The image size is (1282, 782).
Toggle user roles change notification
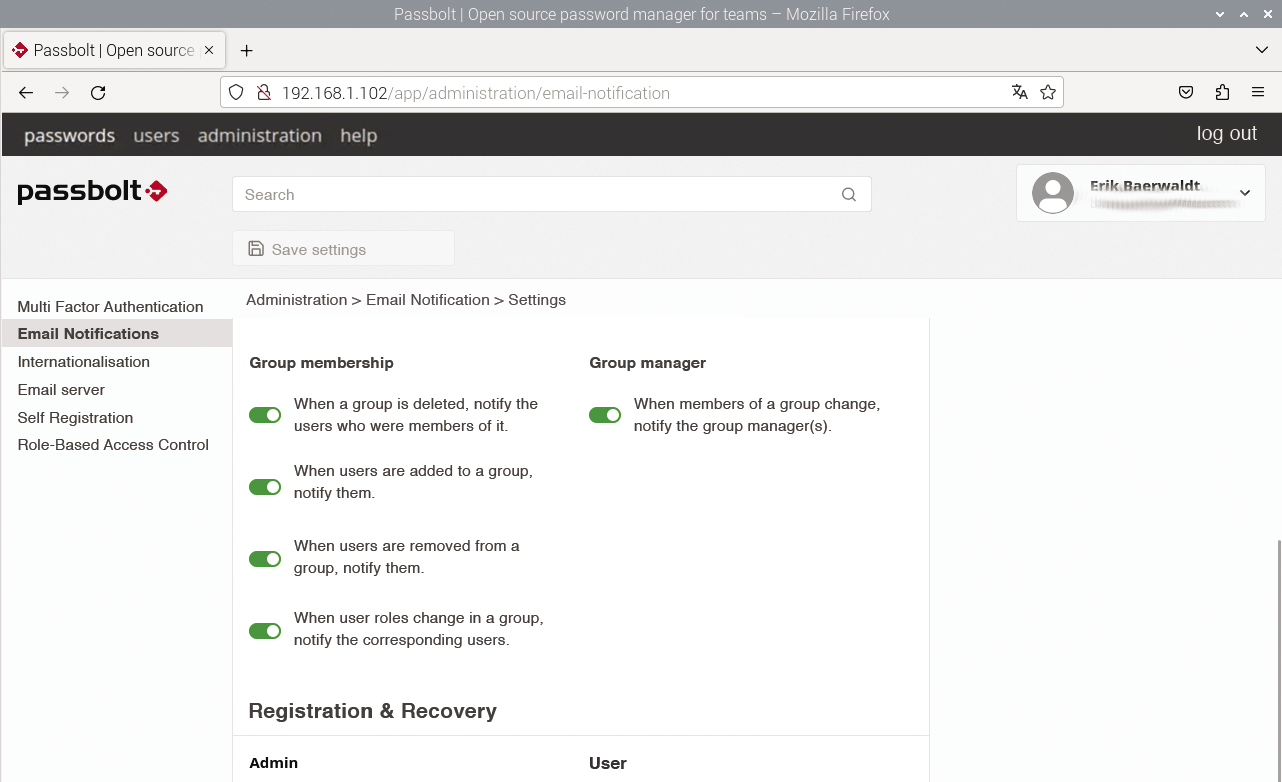[265, 631]
